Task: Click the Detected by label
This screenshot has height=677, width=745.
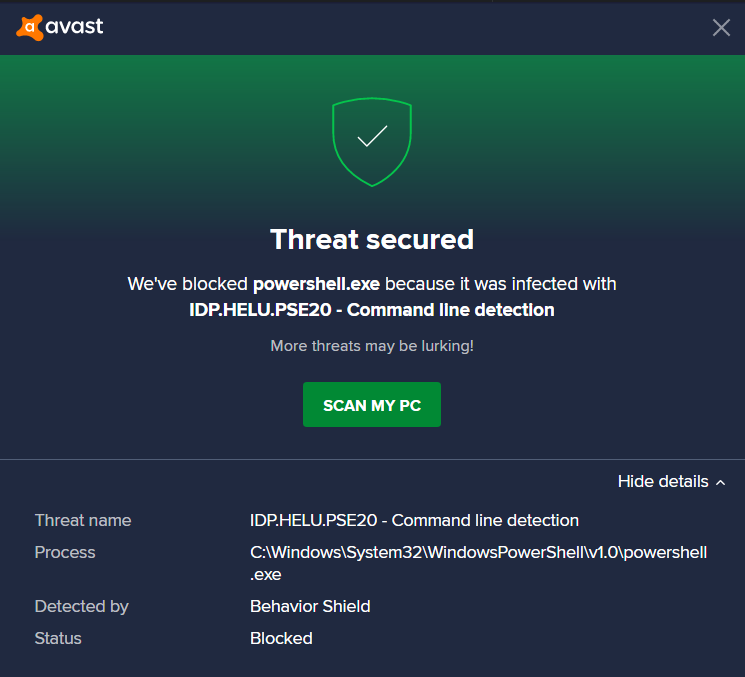Action: 82,607
